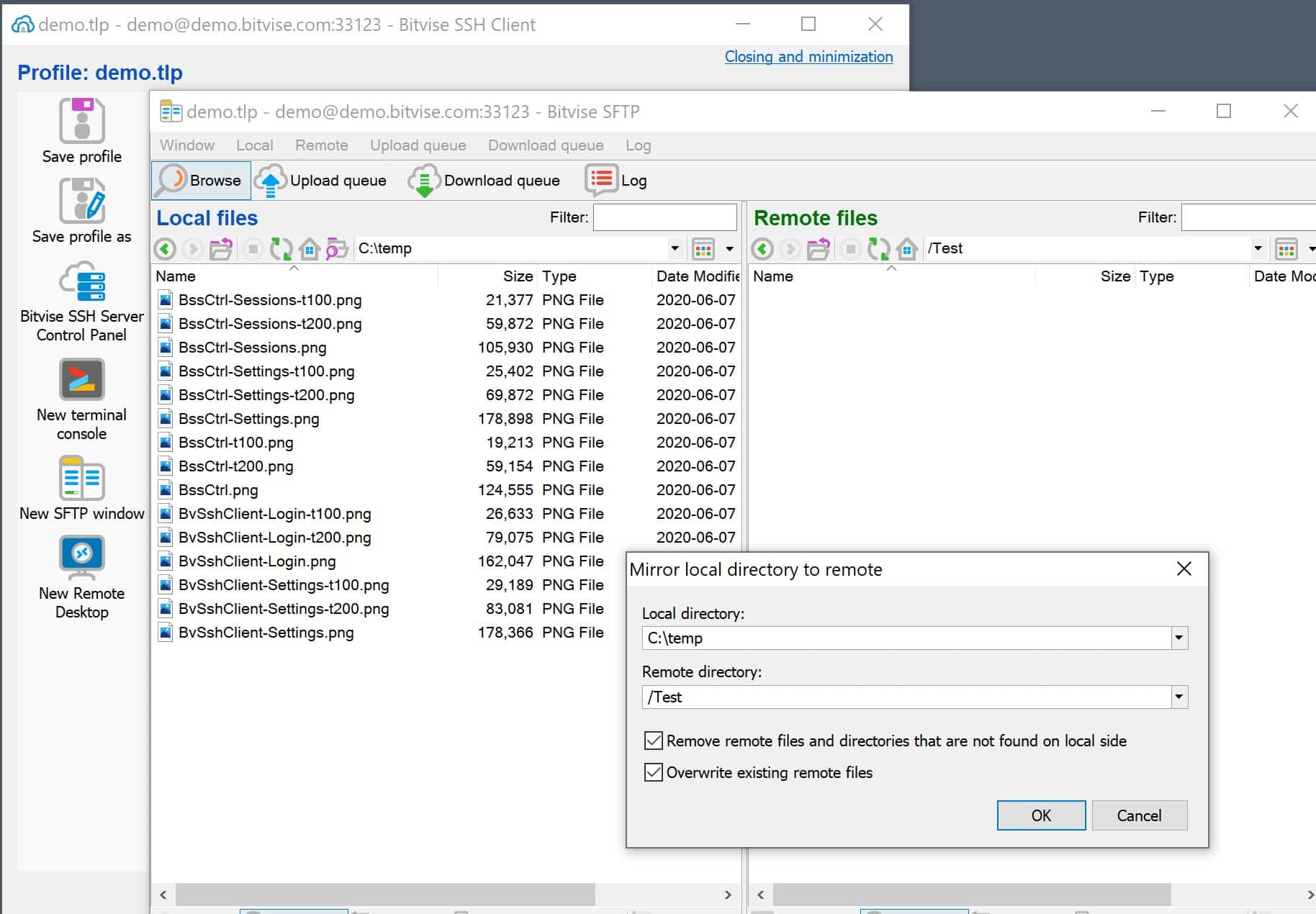Expand the Local files path dropdown
Viewport: 1316px width, 914px height.
[675, 248]
